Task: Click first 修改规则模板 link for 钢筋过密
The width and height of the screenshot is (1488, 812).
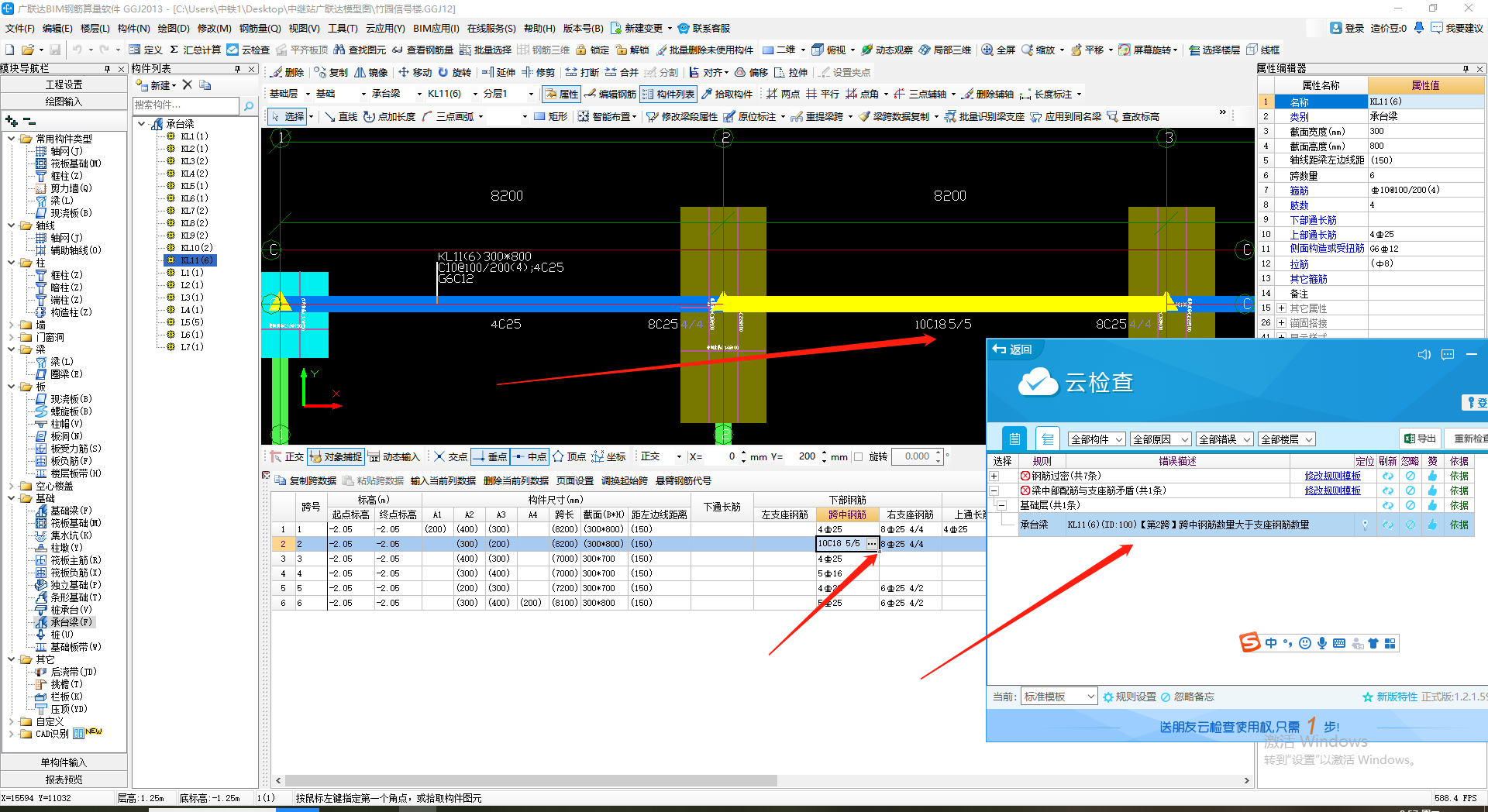Action: coord(1332,476)
